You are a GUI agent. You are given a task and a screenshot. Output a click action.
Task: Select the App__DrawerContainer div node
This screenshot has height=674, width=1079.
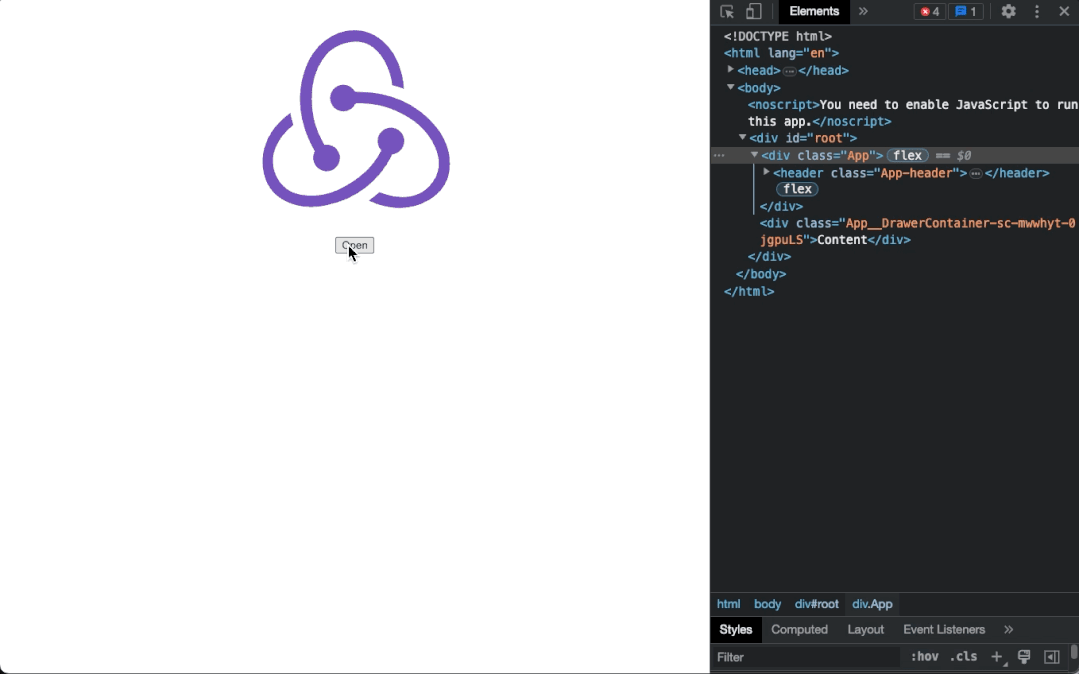[917, 231]
